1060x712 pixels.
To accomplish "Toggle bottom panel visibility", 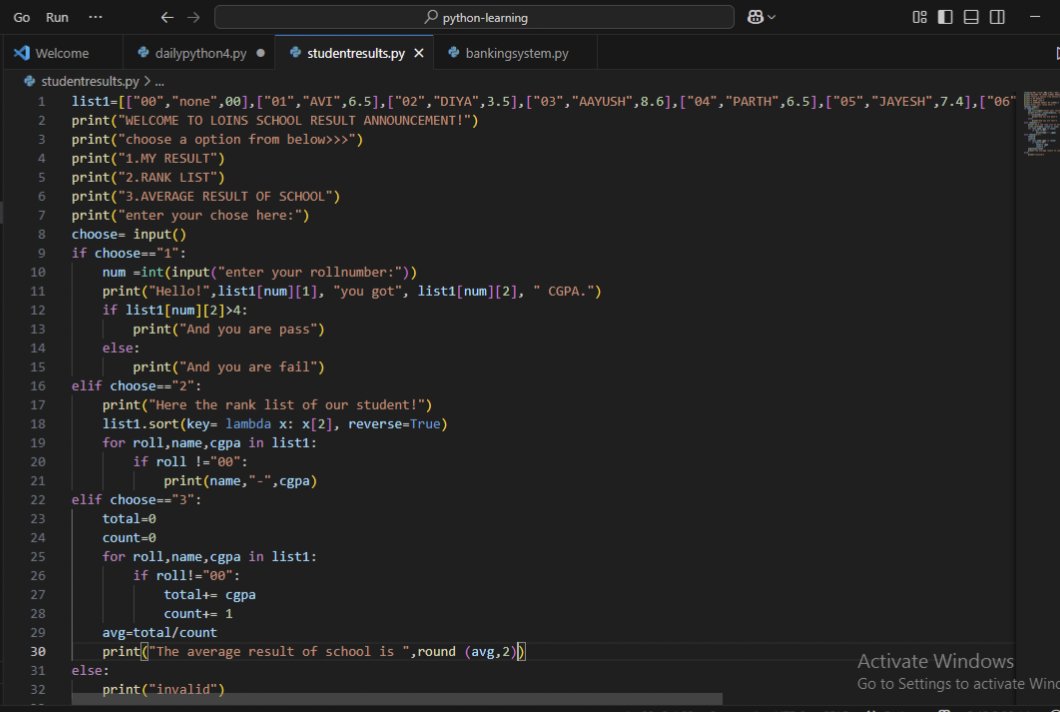I will (971, 18).
